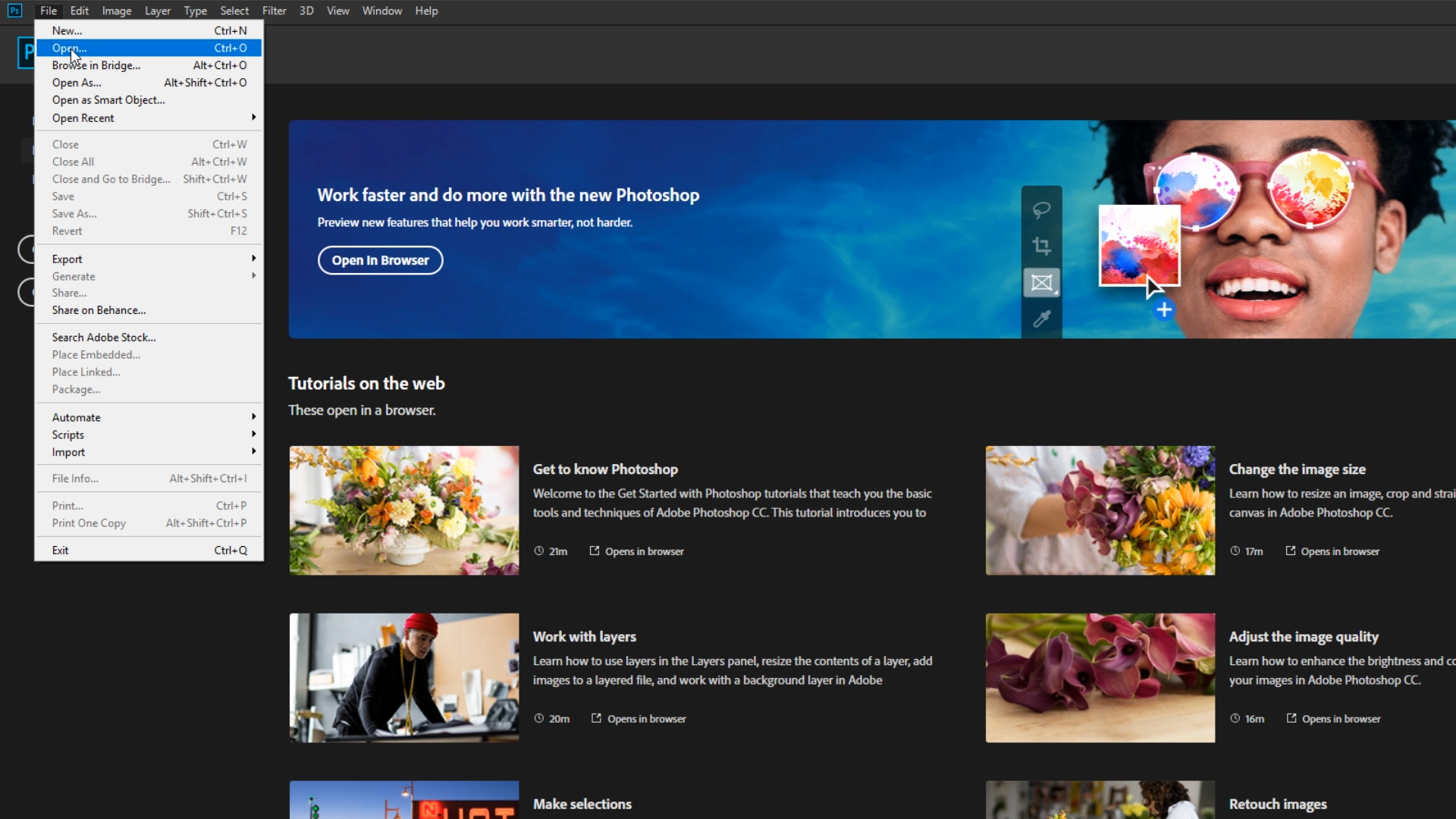
Task: Click the blue plus icon in banner
Action: pos(1164,309)
